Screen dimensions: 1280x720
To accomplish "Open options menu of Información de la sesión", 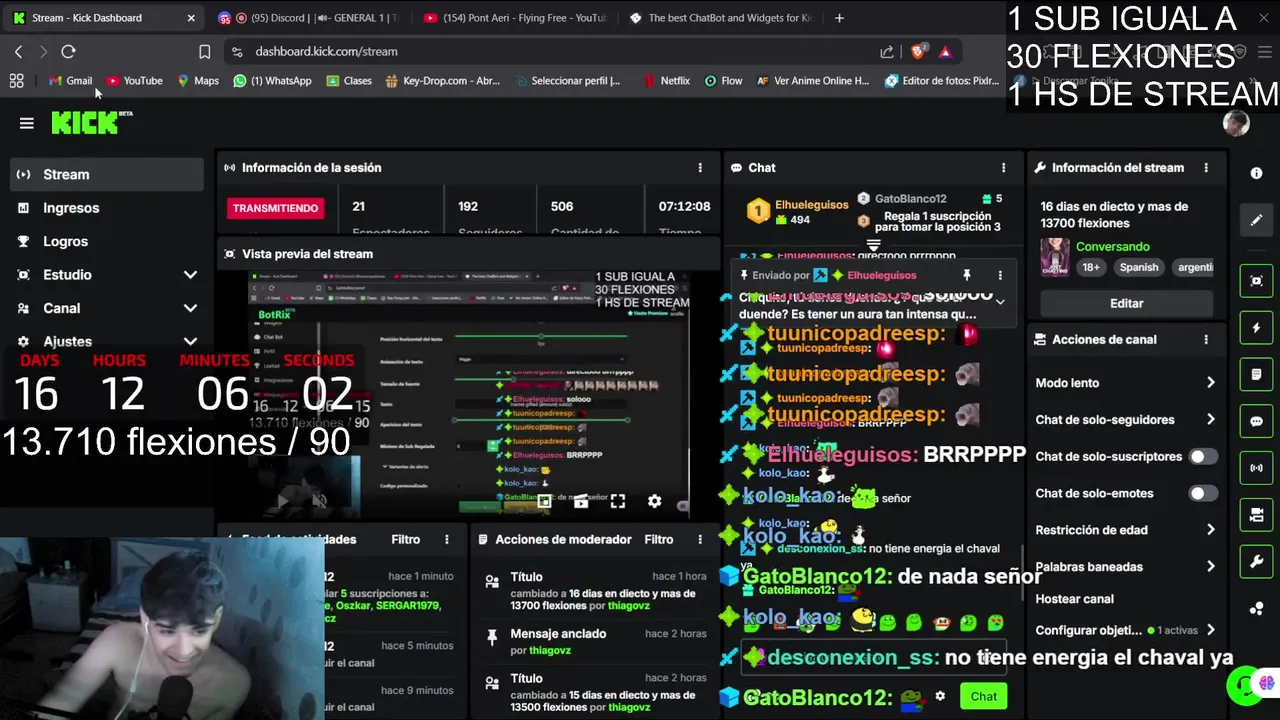I will pos(700,168).
